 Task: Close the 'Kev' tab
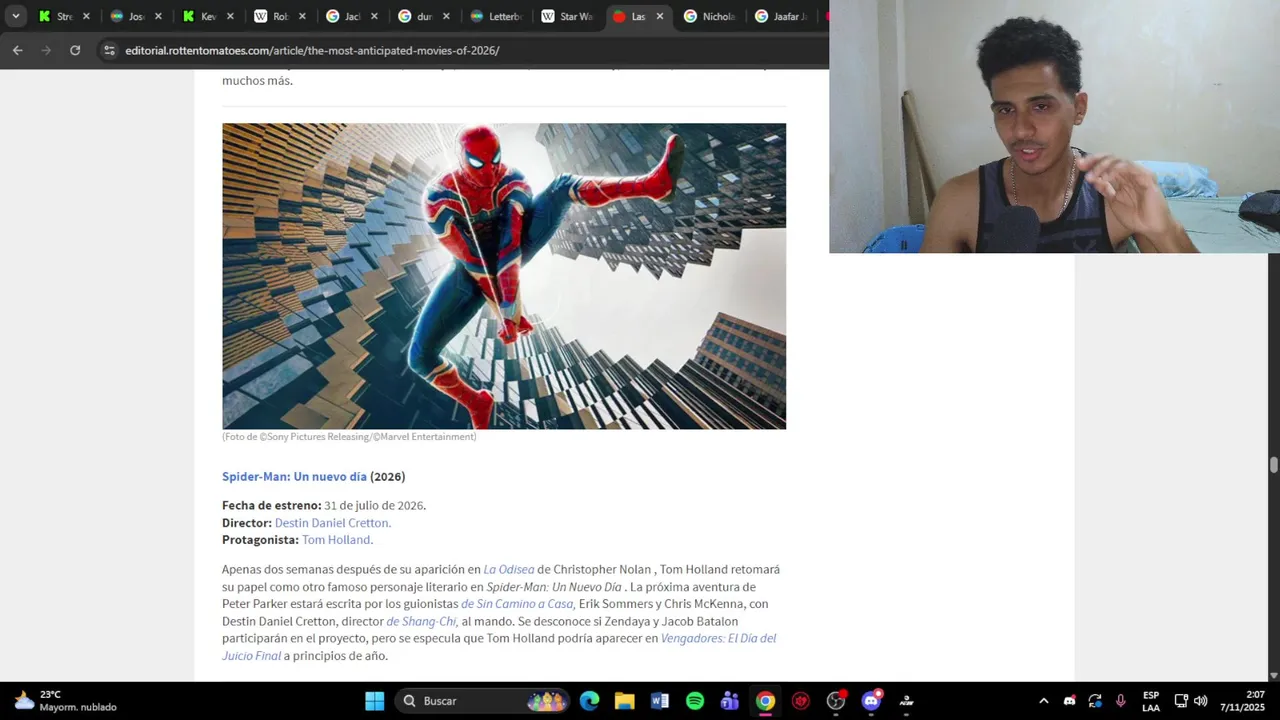point(230,16)
